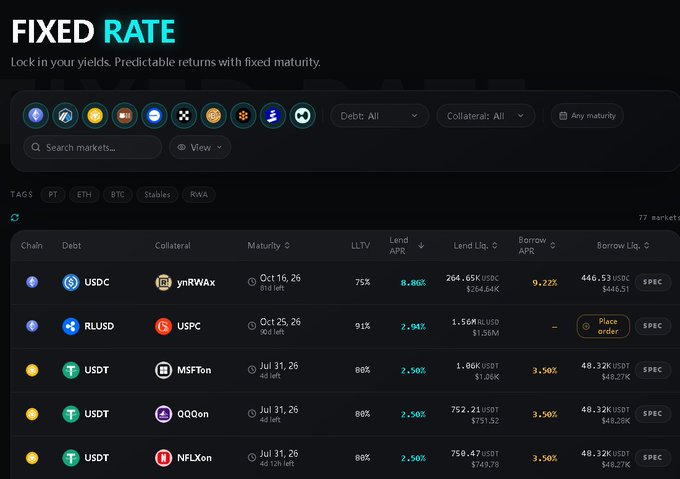Screen dimensions: 680x479
Task: Click BNB chain icon in QQQon row
Action: (32, 414)
